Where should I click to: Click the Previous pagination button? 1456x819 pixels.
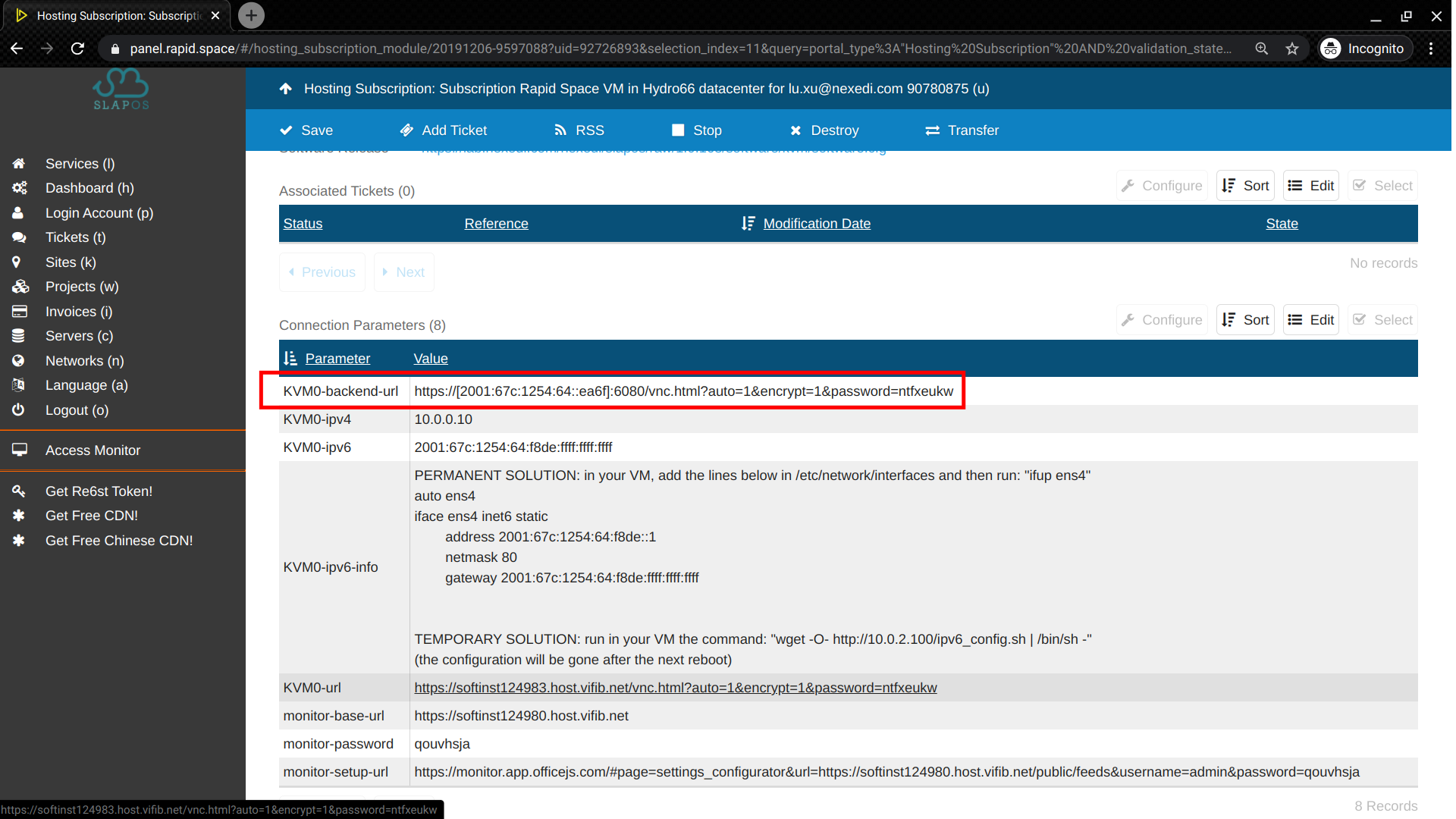pos(322,272)
